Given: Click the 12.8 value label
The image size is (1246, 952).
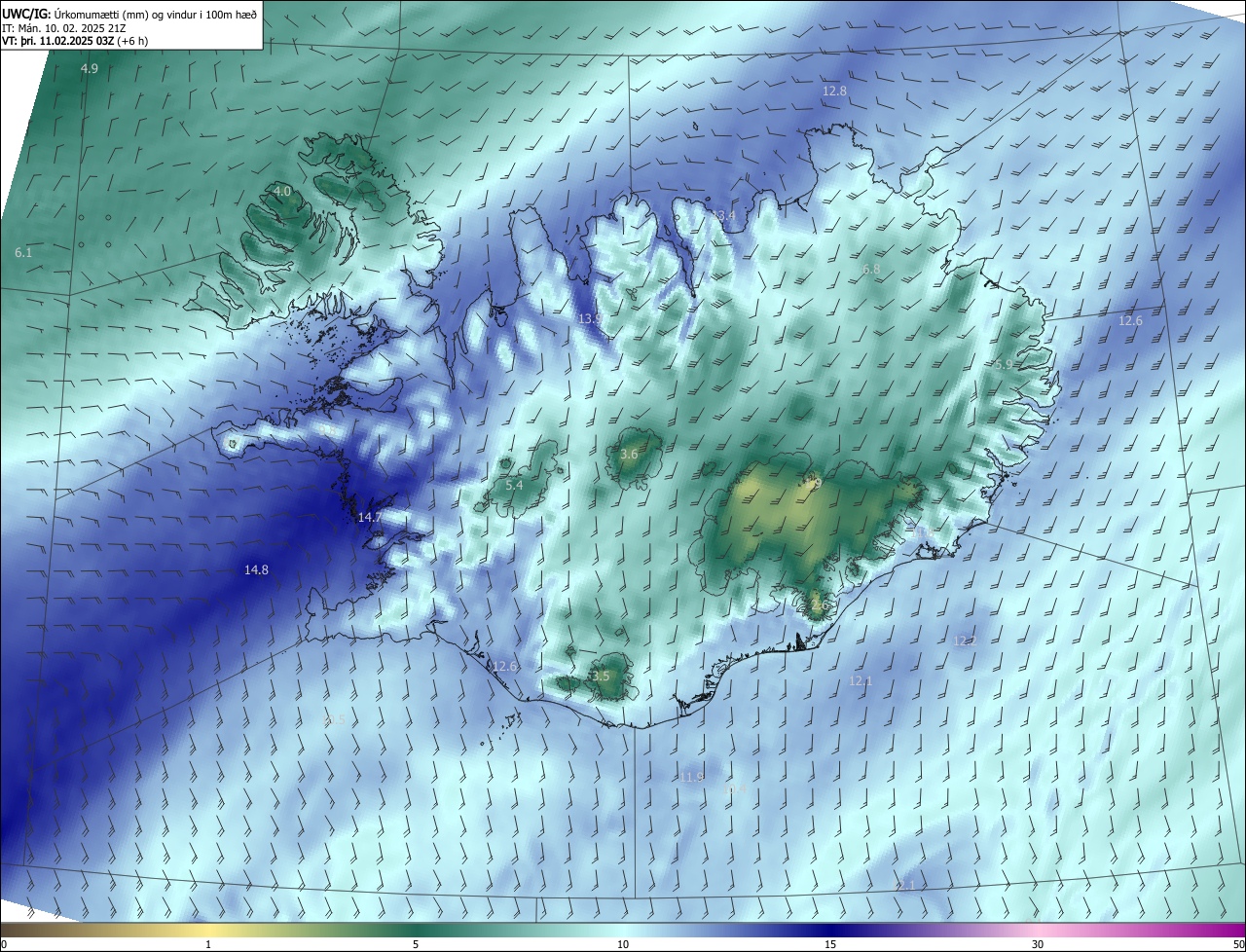Looking at the screenshot, I should [x=834, y=91].
